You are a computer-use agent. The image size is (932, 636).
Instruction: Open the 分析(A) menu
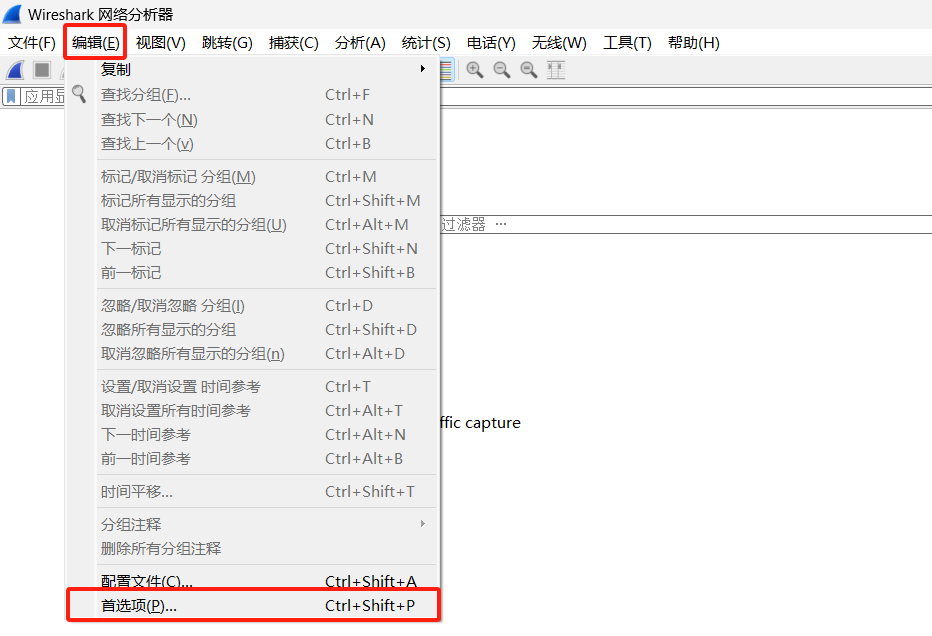360,43
